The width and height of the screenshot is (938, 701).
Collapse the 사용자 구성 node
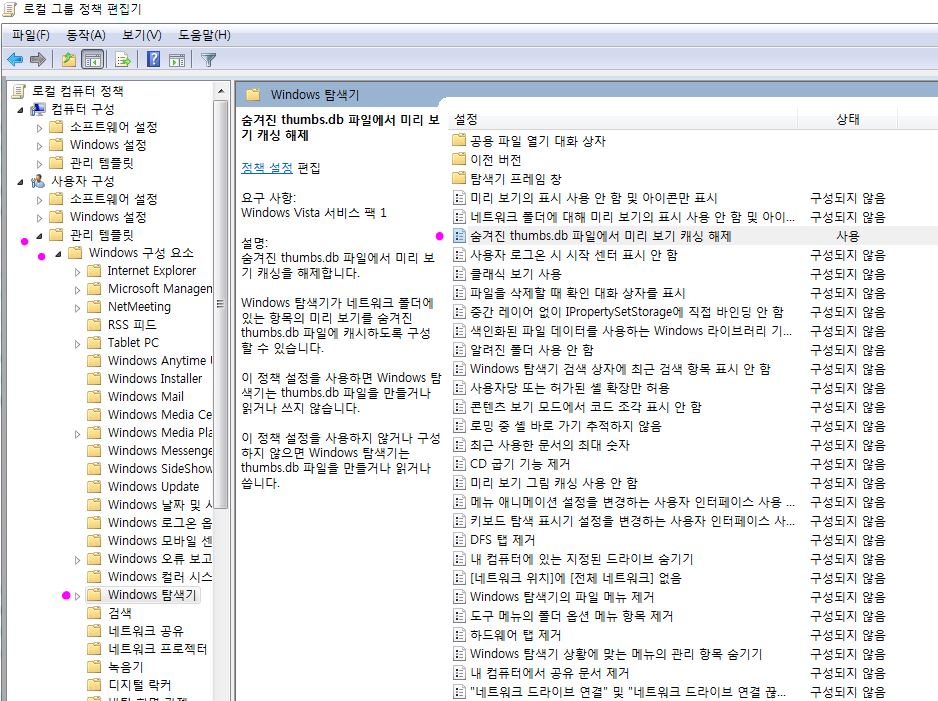pos(21,181)
